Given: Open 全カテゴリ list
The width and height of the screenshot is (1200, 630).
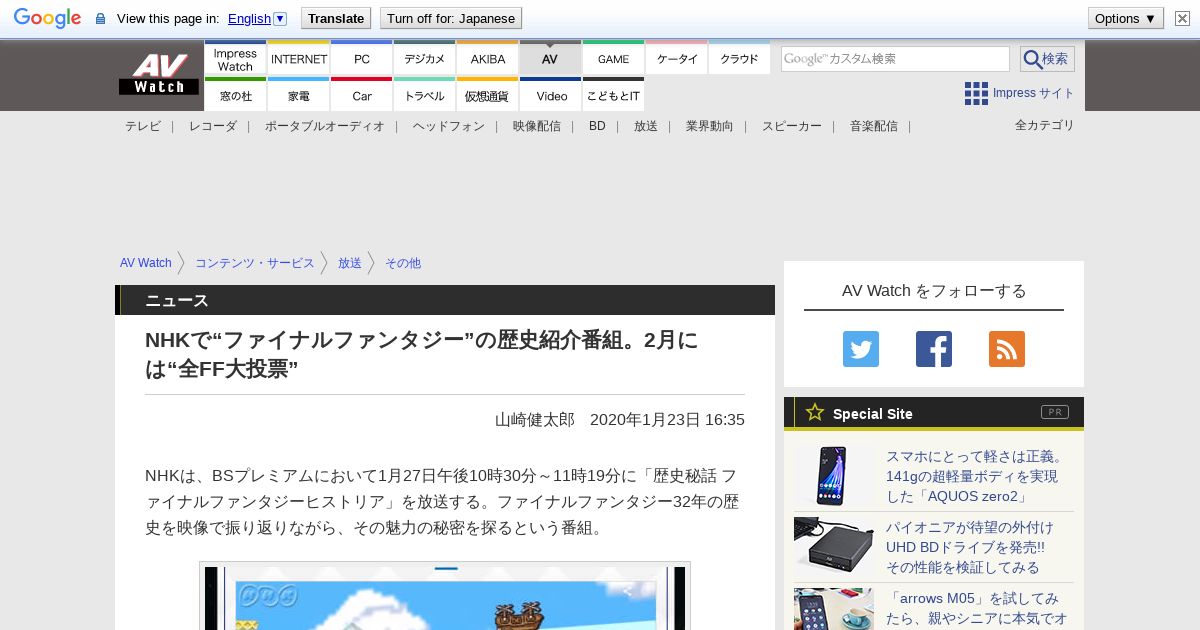Looking at the screenshot, I should tap(1044, 125).
